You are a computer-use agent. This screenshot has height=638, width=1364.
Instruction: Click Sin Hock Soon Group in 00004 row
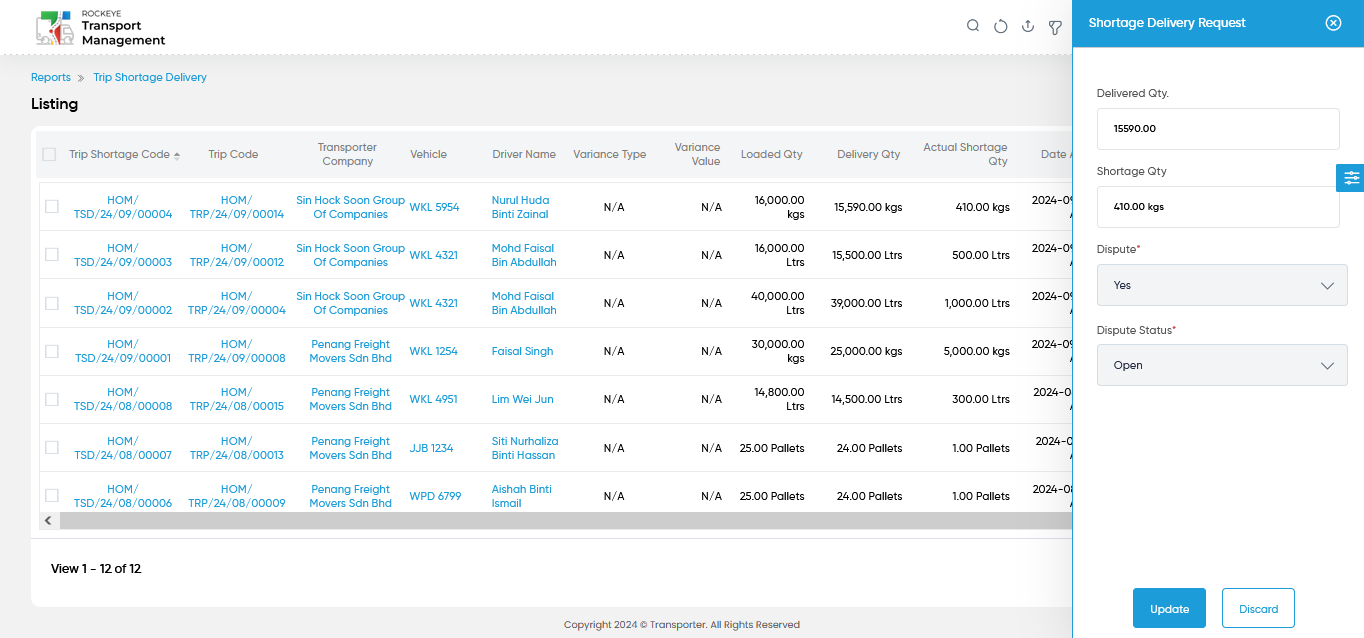tap(350, 207)
